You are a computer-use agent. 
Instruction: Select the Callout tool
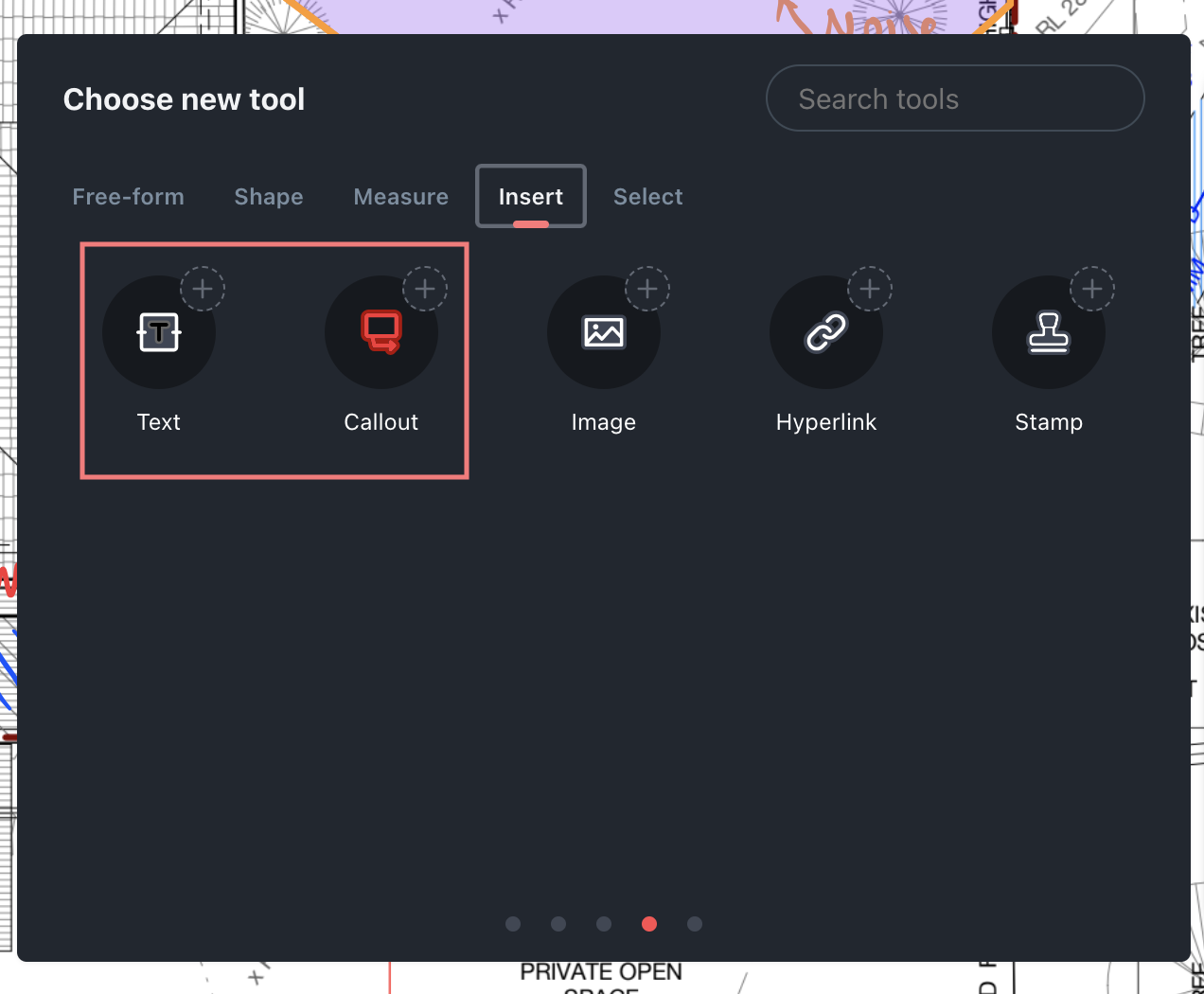point(381,331)
